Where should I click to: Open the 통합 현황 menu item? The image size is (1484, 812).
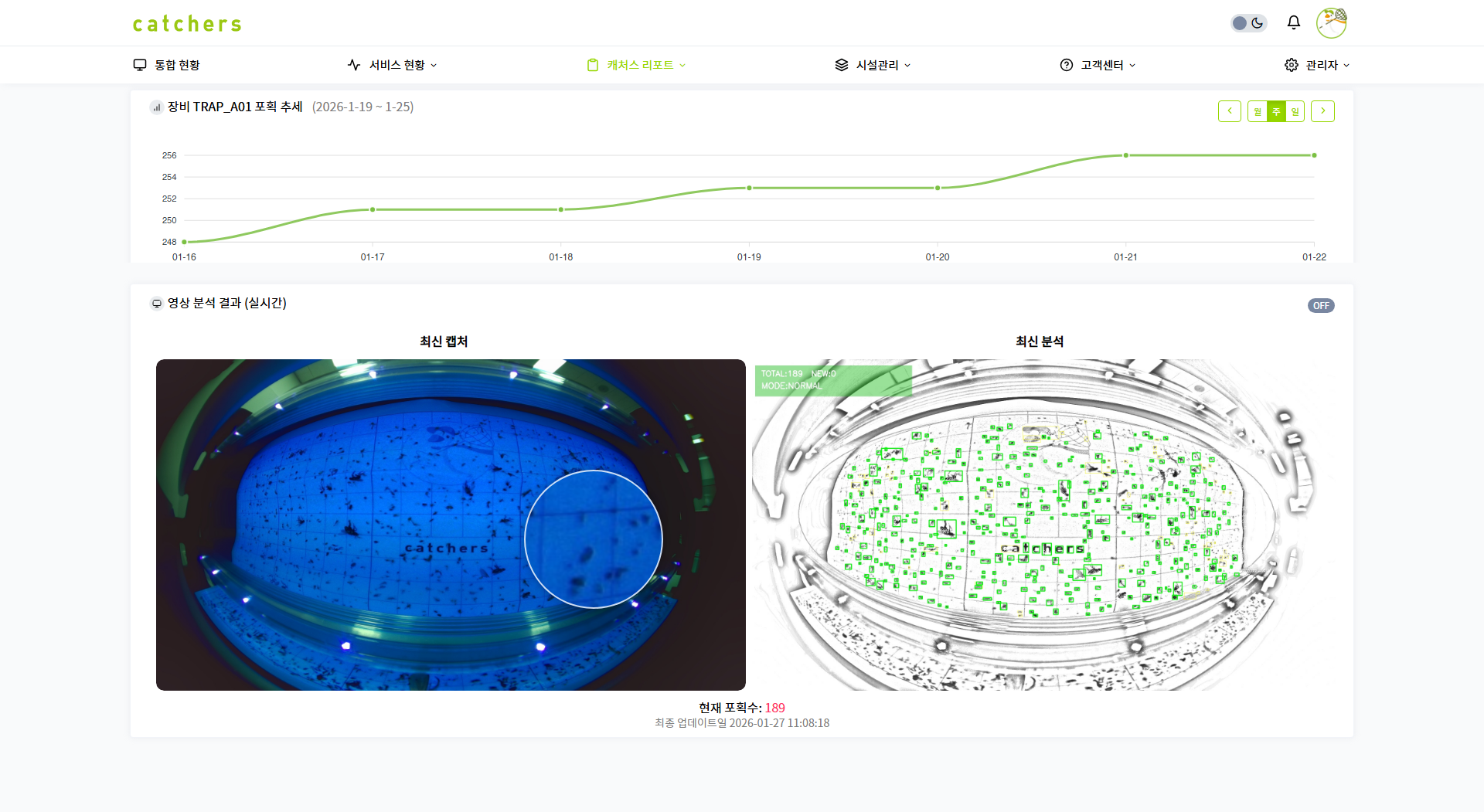[x=167, y=65]
